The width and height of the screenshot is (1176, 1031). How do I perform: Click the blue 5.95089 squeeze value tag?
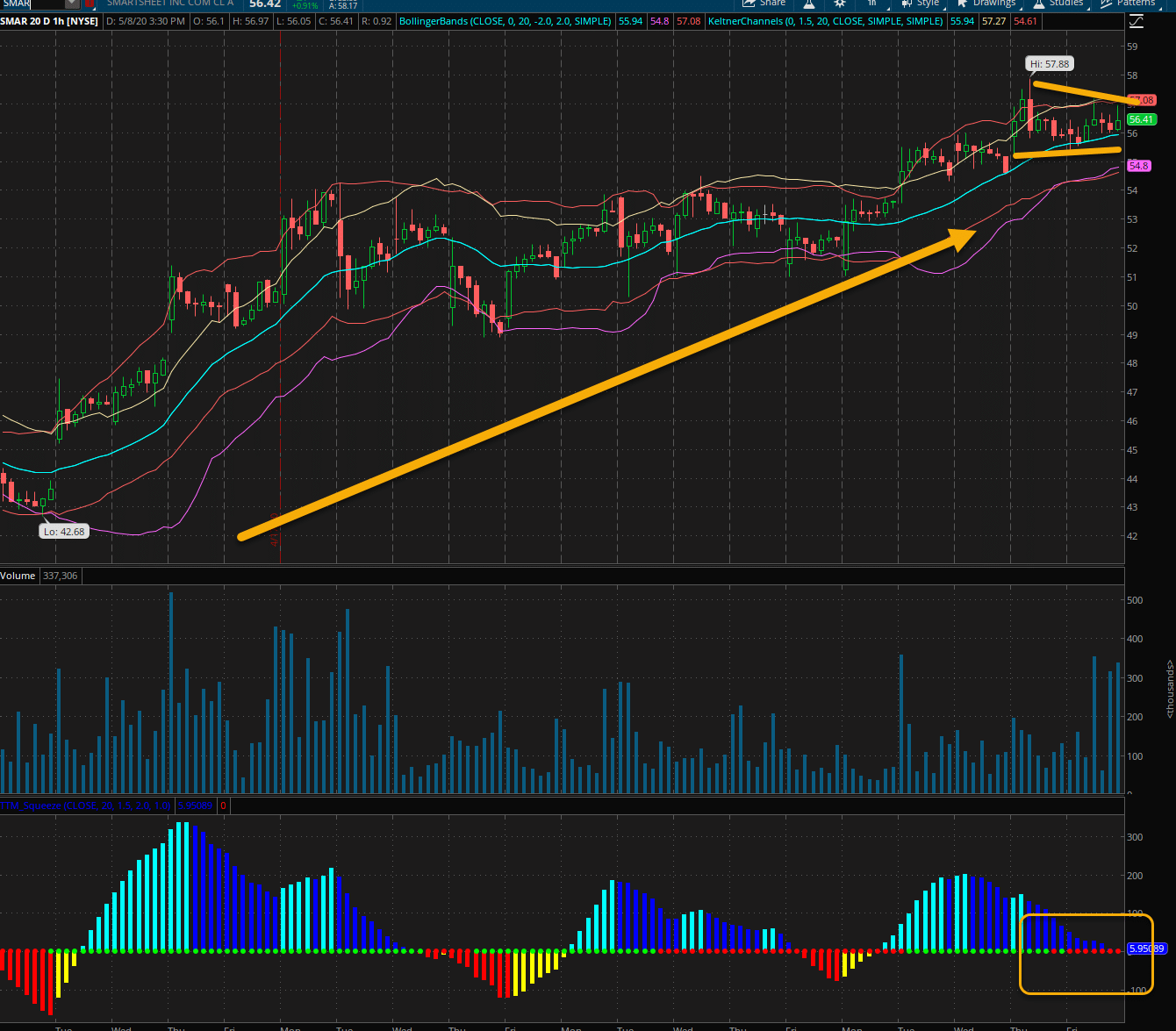click(x=1146, y=949)
